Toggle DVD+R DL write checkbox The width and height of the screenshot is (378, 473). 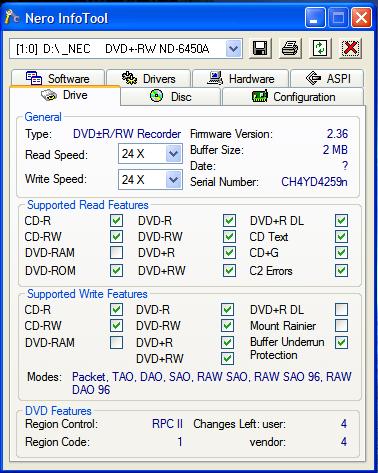point(342,309)
